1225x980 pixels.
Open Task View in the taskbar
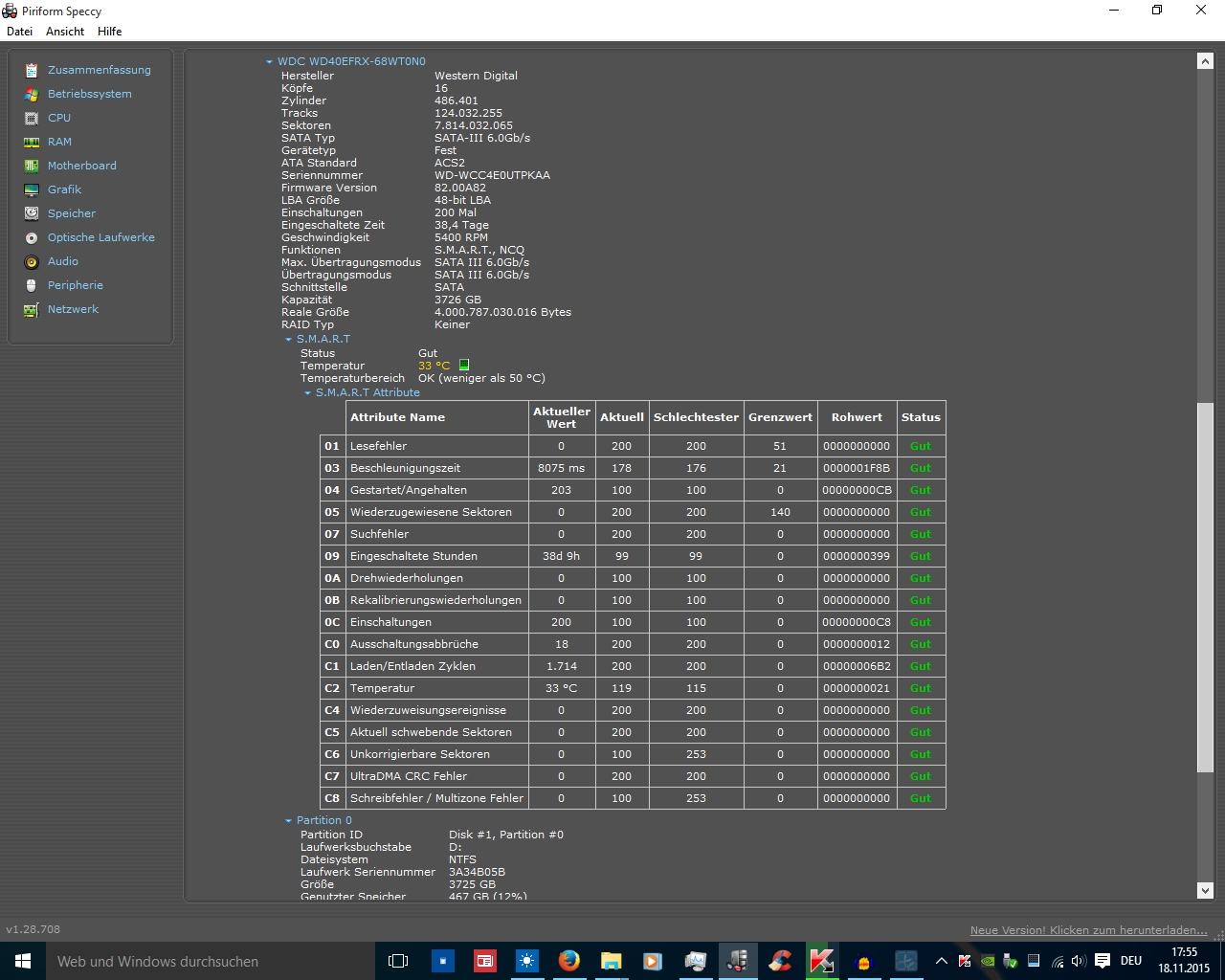click(398, 961)
